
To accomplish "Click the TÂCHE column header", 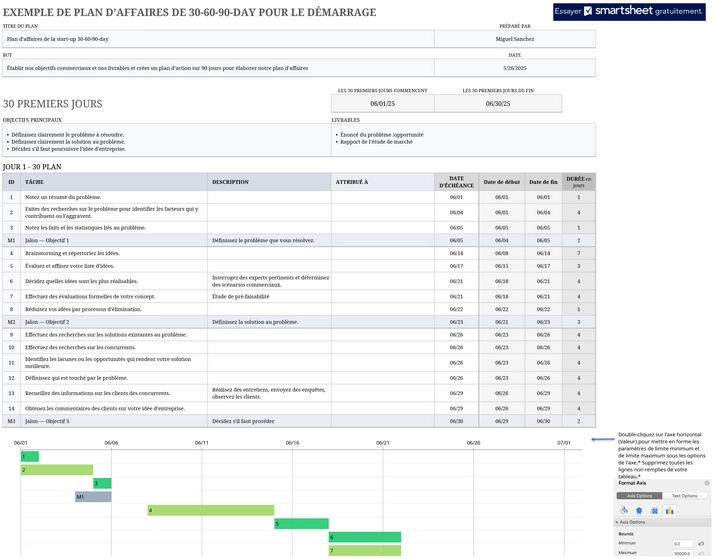I will tap(114, 182).
